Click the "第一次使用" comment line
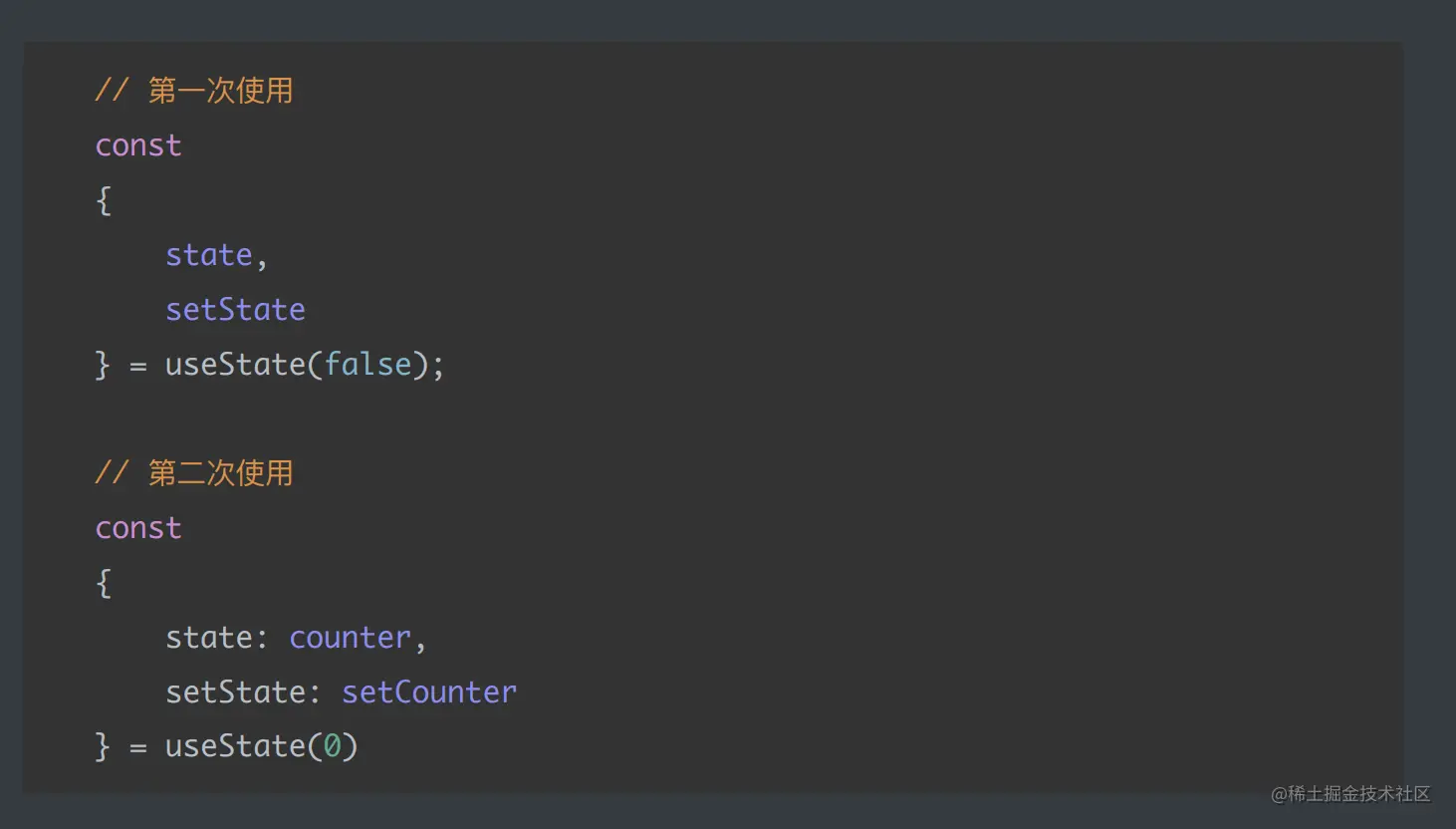Screen dimensions: 1456x829 point(194,91)
